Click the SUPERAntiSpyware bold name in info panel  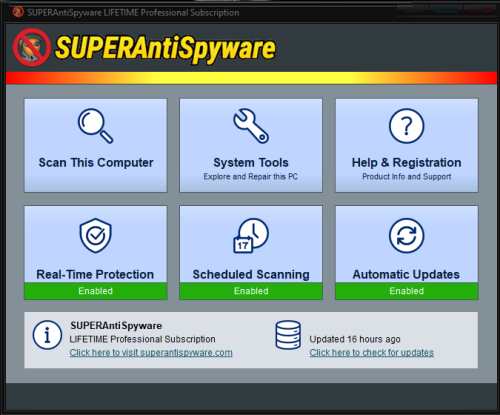pyautogui.click(x=116, y=326)
